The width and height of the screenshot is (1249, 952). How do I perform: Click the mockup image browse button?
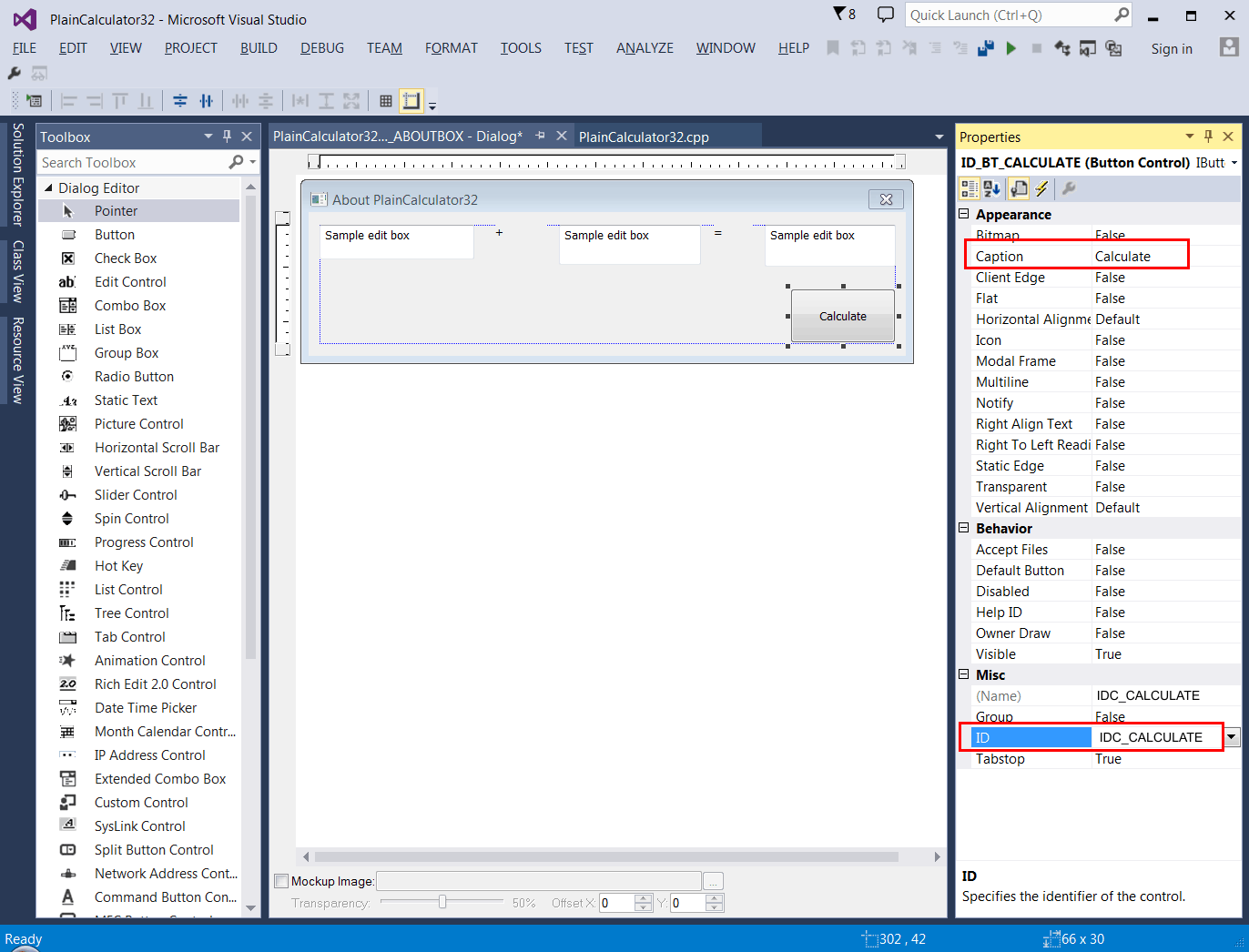tap(713, 881)
